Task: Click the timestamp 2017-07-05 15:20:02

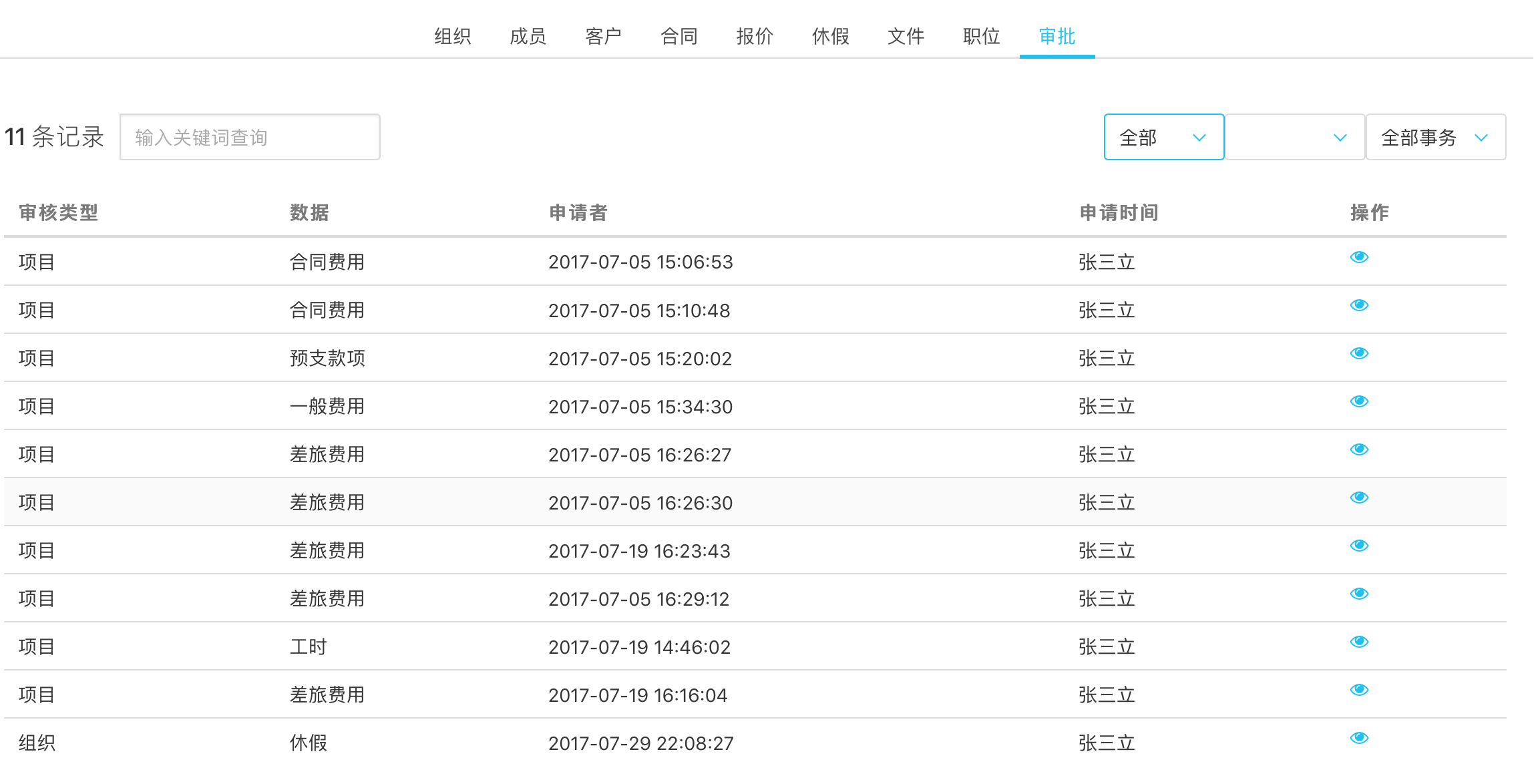Action: tap(640, 359)
